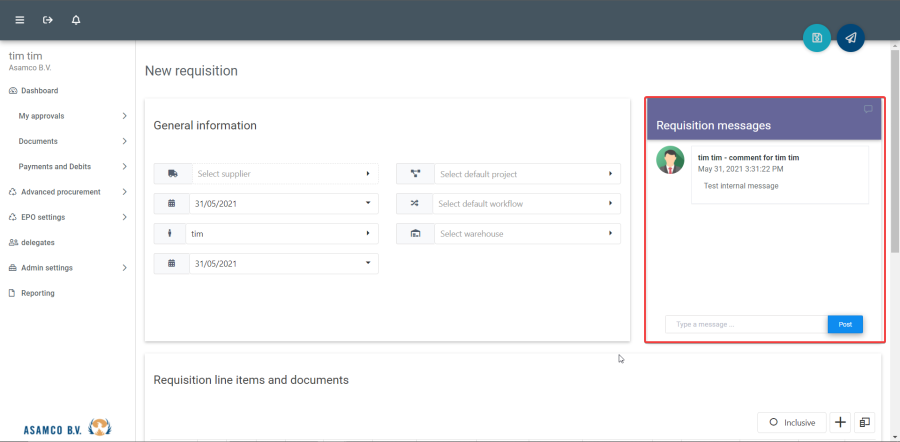Click the logout icon in top bar
The width and height of the screenshot is (900, 442).
47,20
